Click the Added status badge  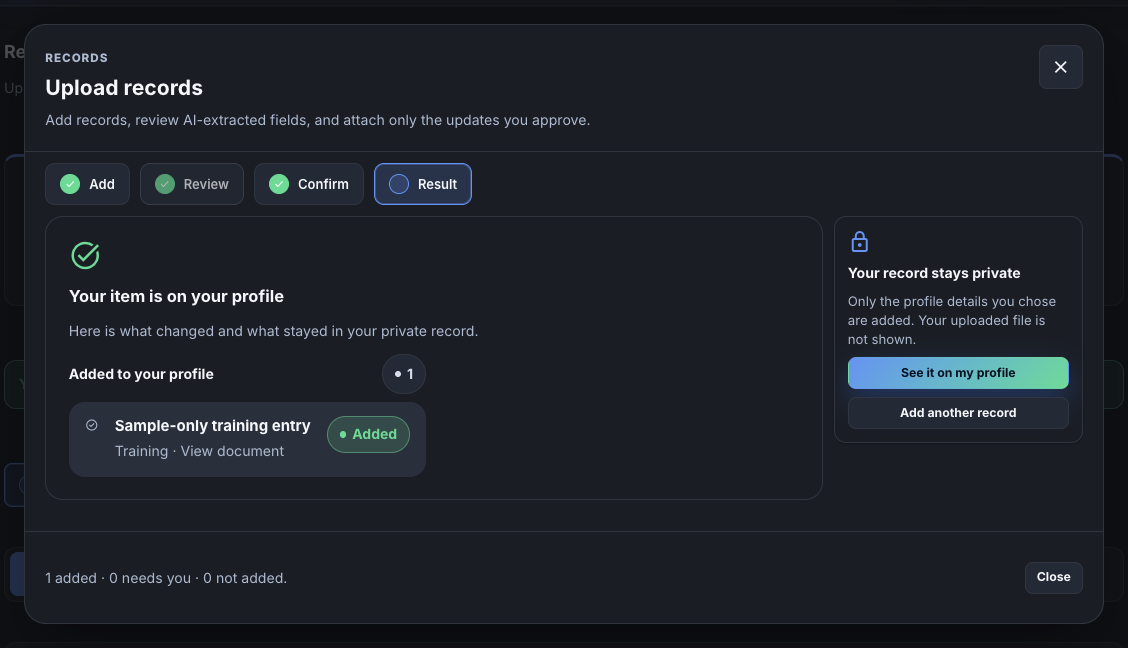point(368,434)
